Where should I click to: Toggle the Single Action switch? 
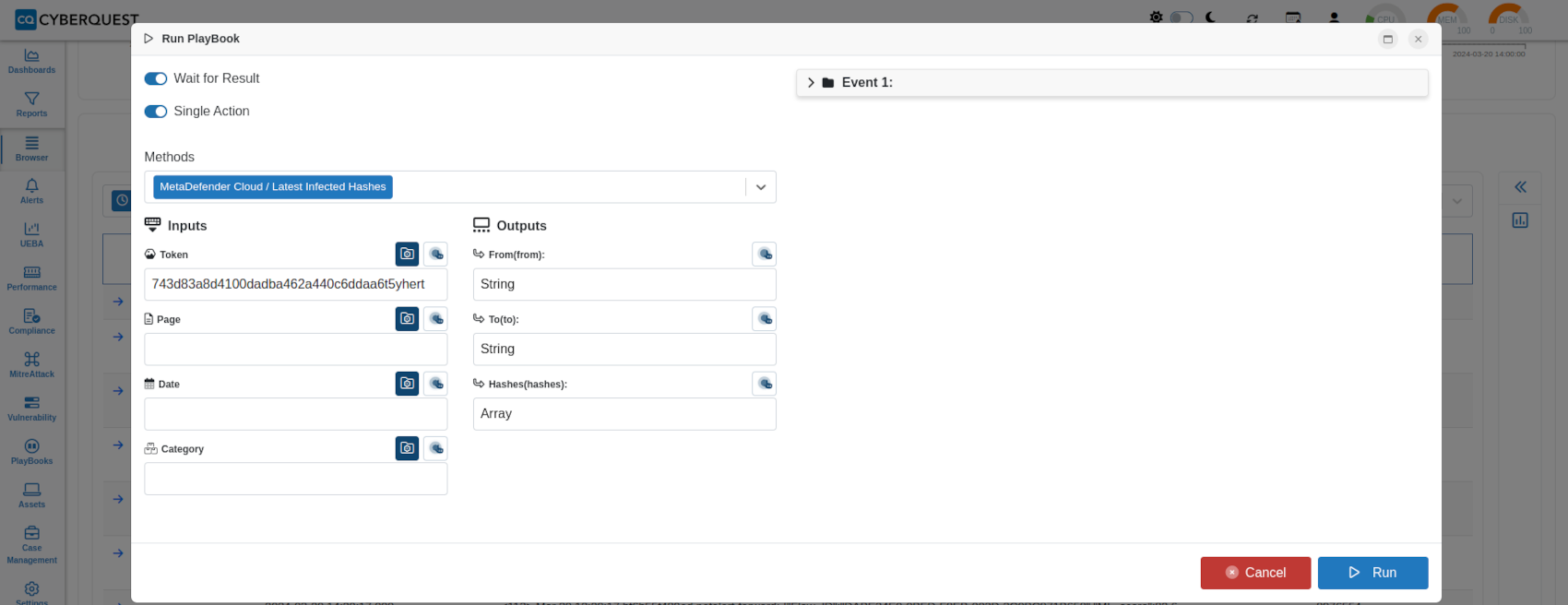click(x=155, y=112)
